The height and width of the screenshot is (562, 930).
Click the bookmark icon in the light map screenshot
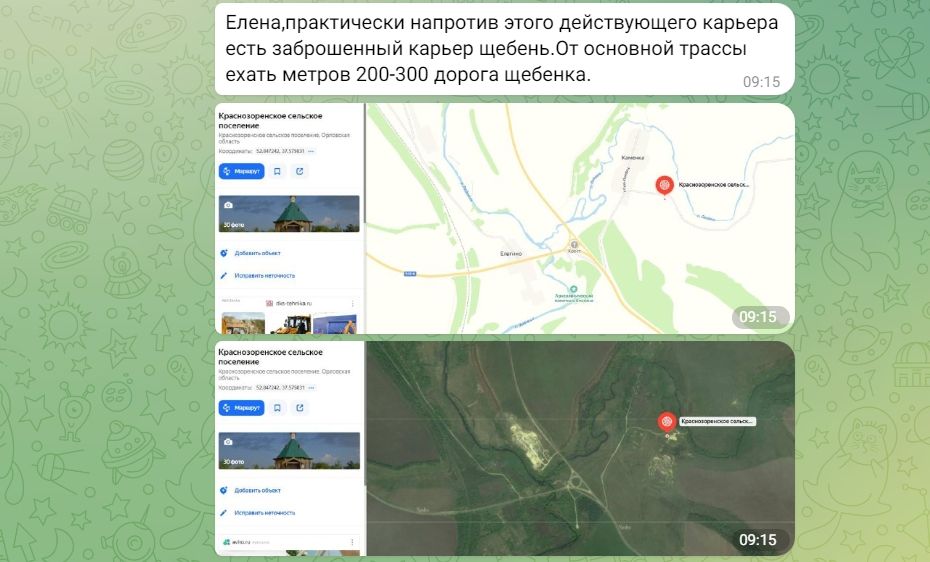278,171
